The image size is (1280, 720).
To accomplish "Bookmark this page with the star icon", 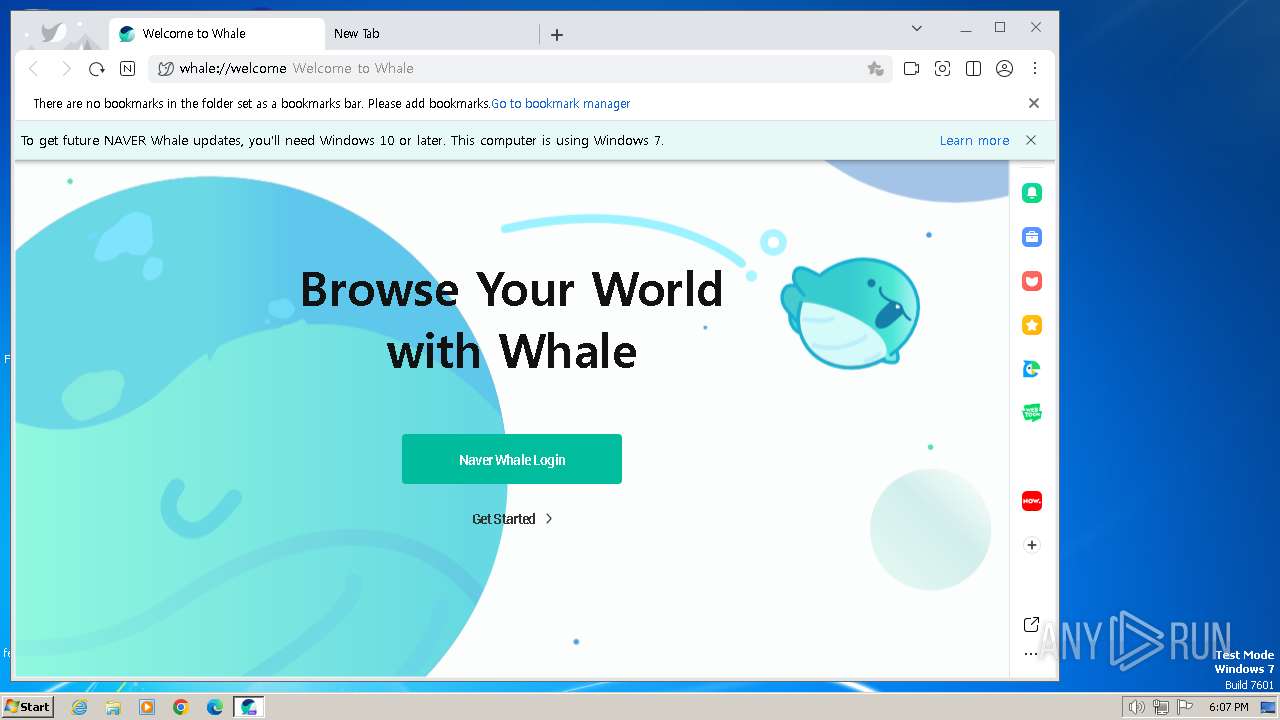I will click(x=875, y=69).
